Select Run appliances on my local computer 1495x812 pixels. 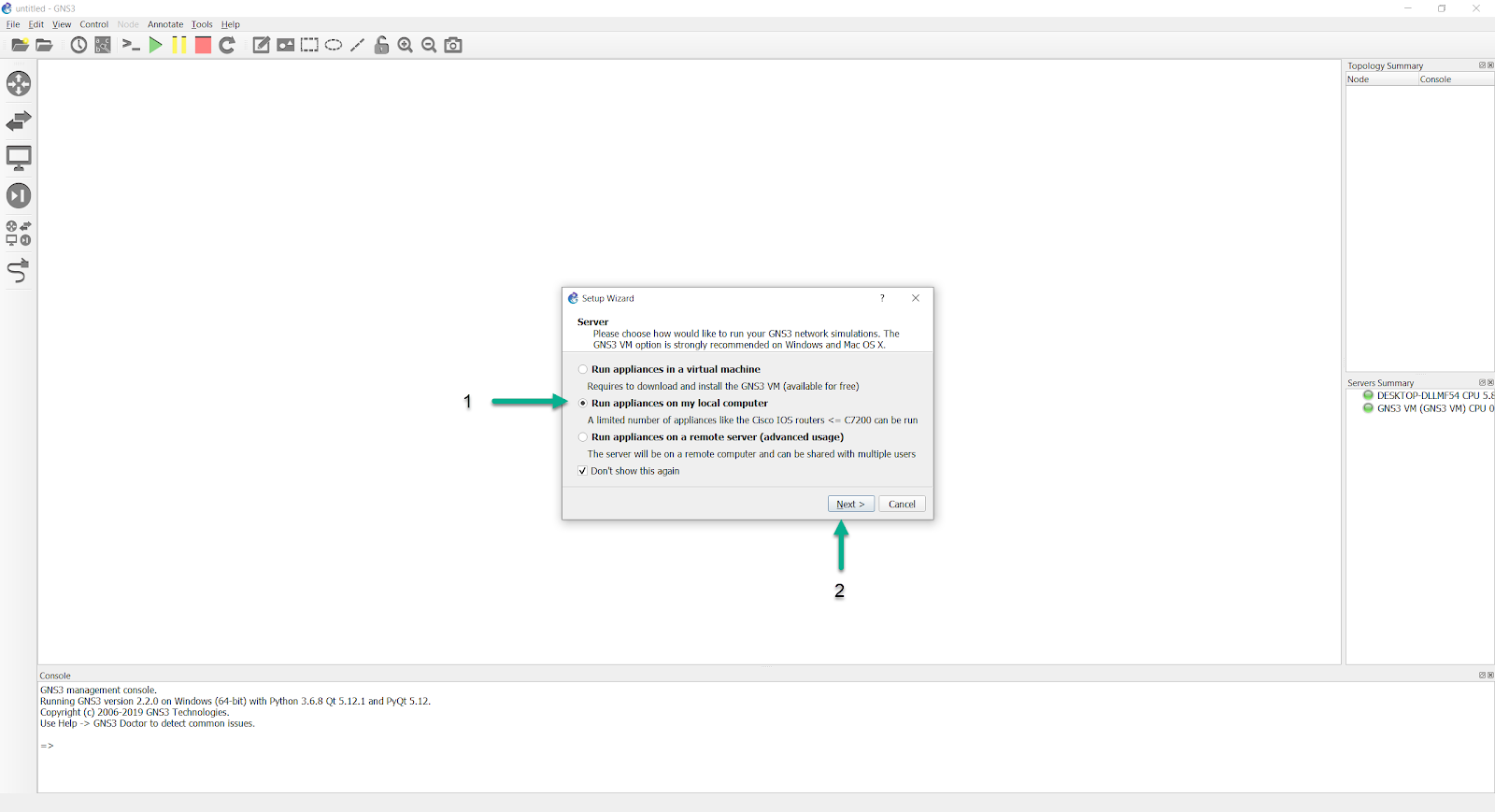pyautogui.click(x=674, y=403)
